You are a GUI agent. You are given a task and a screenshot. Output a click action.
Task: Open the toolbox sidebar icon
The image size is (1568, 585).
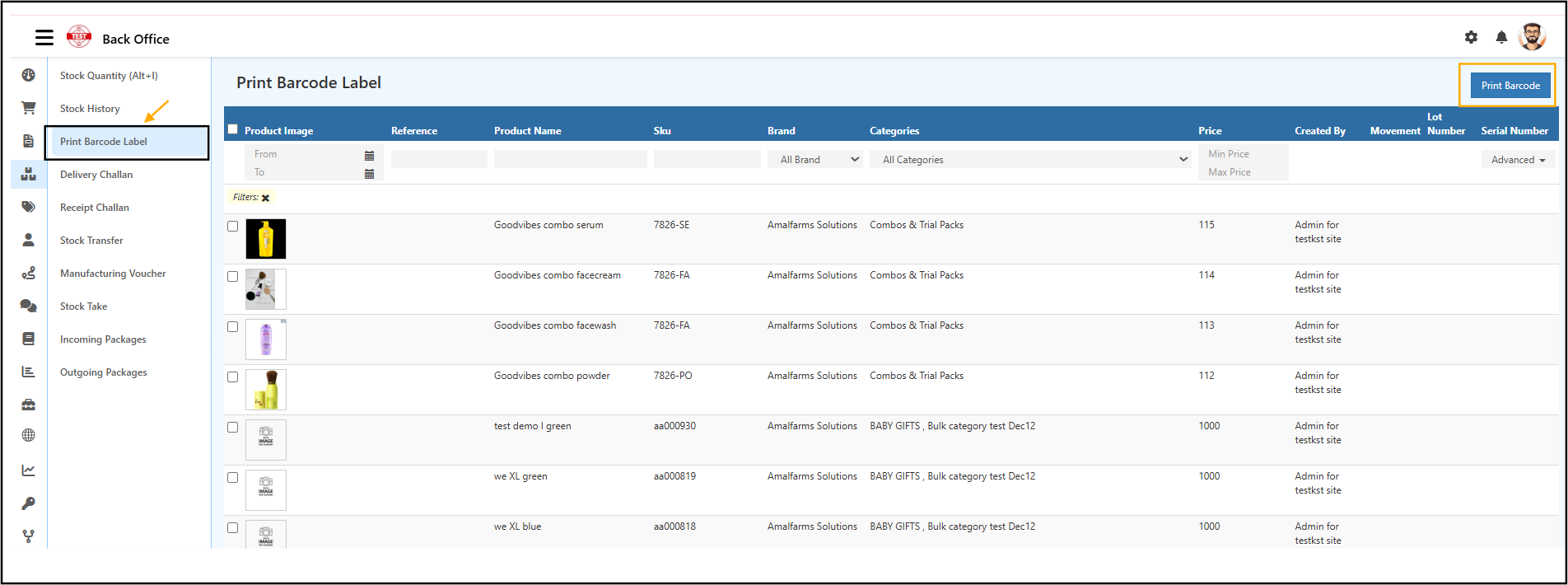coord(29,405)
